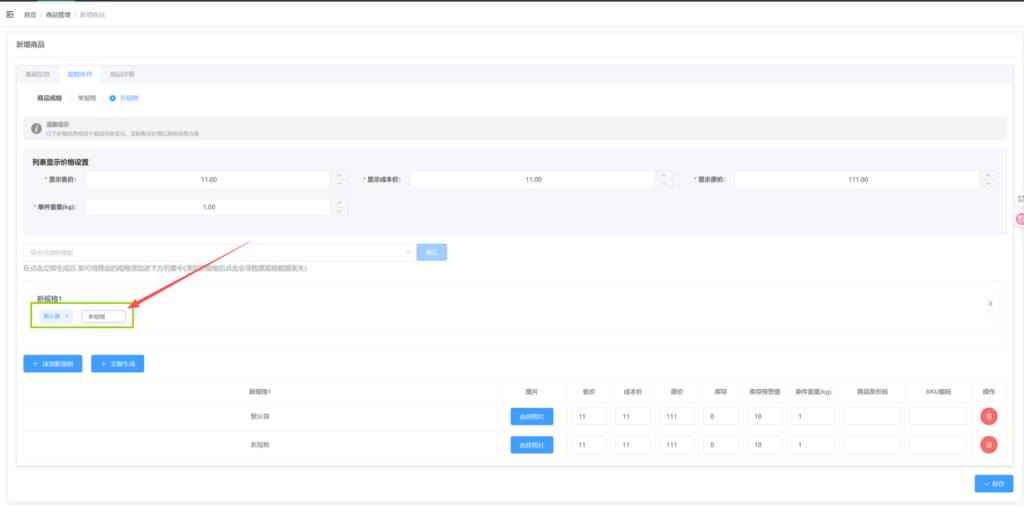This screenshot has width=1024, height=520.
Task: Switch to the 商品详情 tab
Action: coord(122,74)
